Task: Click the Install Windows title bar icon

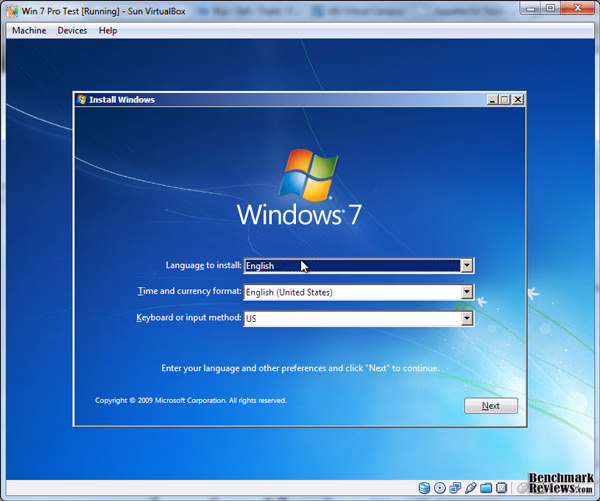Action: pyautogui.click(x=82, y=100)
